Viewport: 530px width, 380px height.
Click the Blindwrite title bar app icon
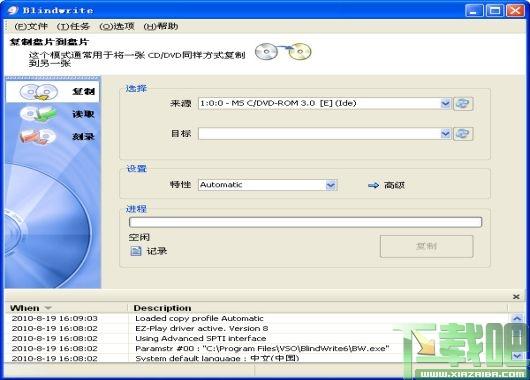point(13,10)
